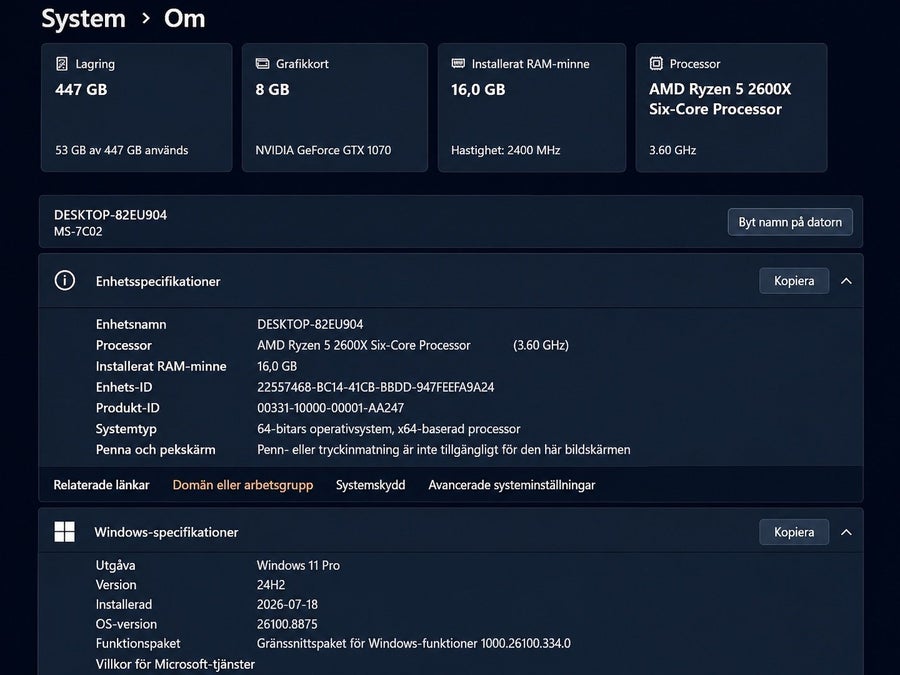Select the DESKTOP-82EU904 computer name heading
The height and width of the screenshot is (675, 900).
click(x=110, y=215)
